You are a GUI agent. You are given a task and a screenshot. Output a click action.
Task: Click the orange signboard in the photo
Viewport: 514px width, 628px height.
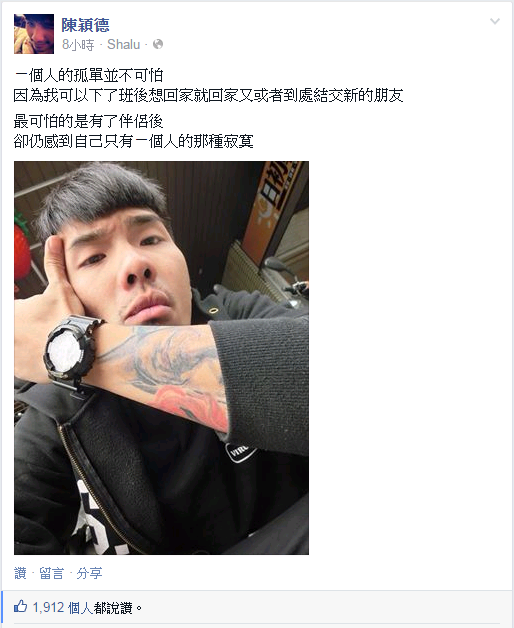tap(272, 208)
